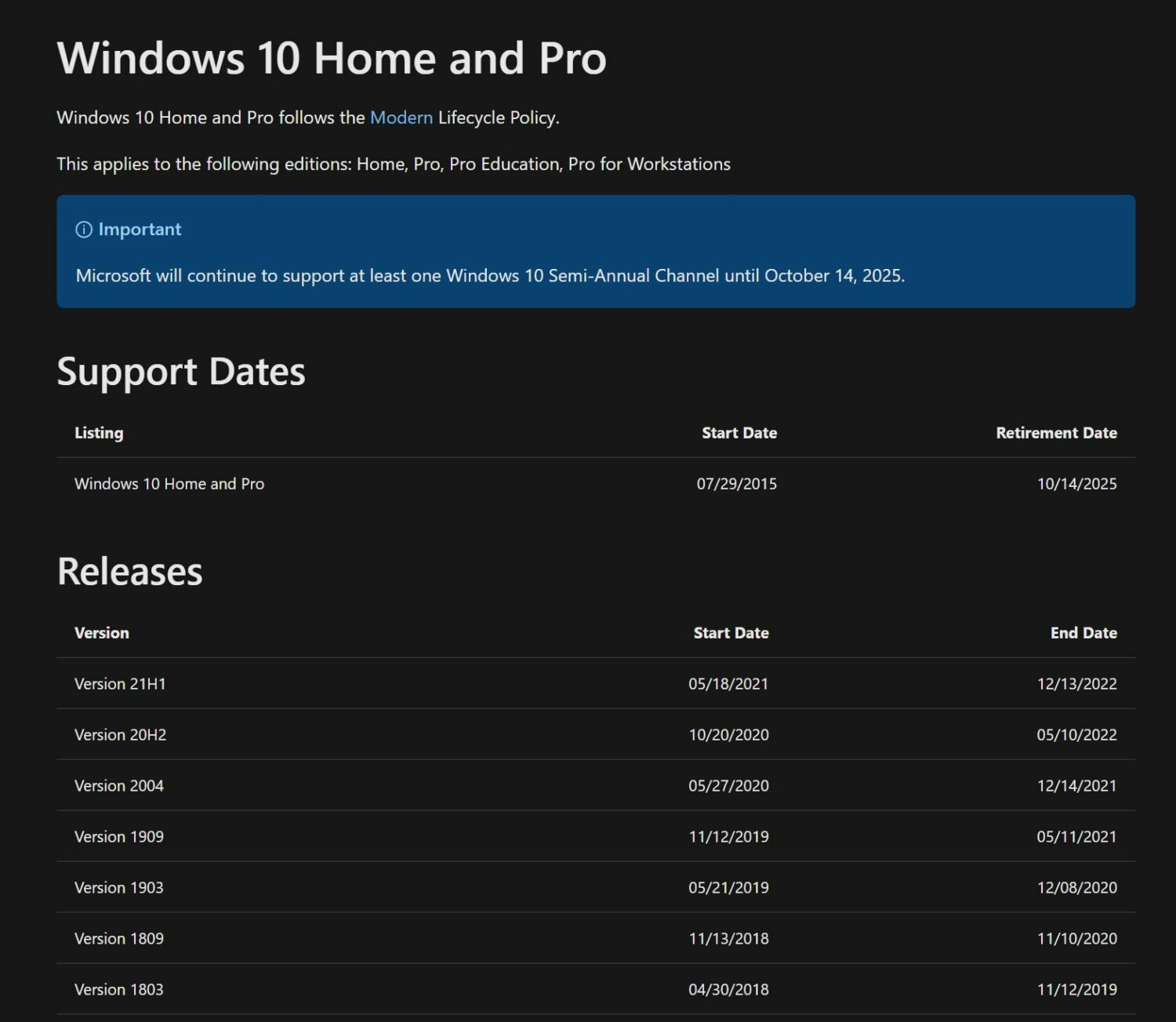The image size is (1176, 1022).
Task: Click the 'This applies to the following editions' line
Action: tap(394, 164)
